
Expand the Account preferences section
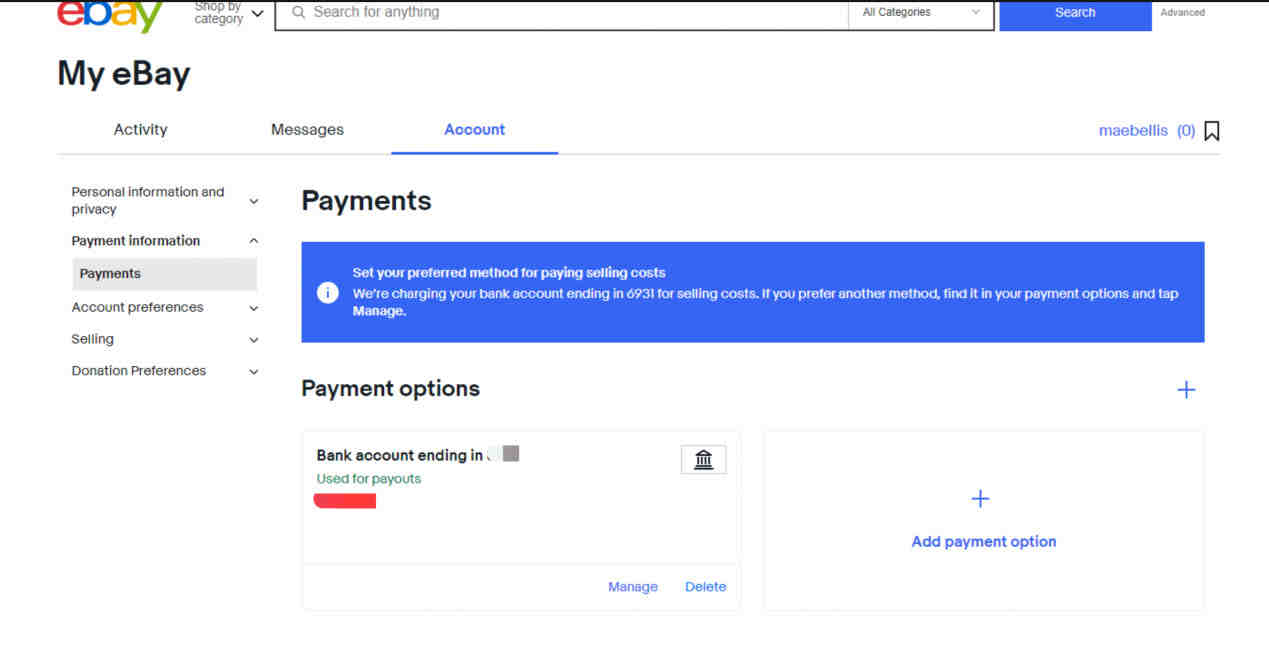[x=254, y=308]
